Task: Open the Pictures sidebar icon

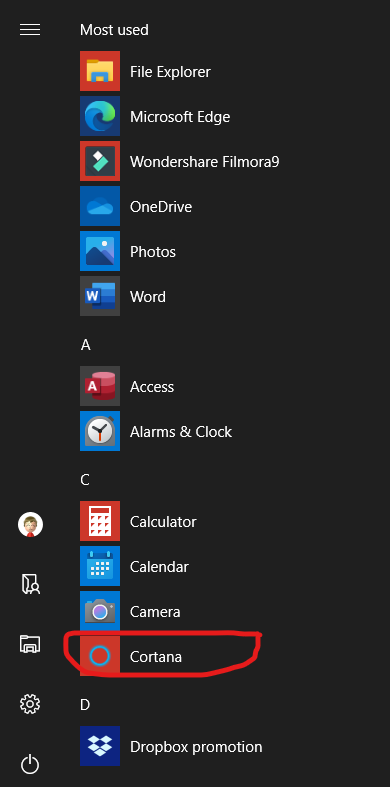Action: tap(30, 644)
